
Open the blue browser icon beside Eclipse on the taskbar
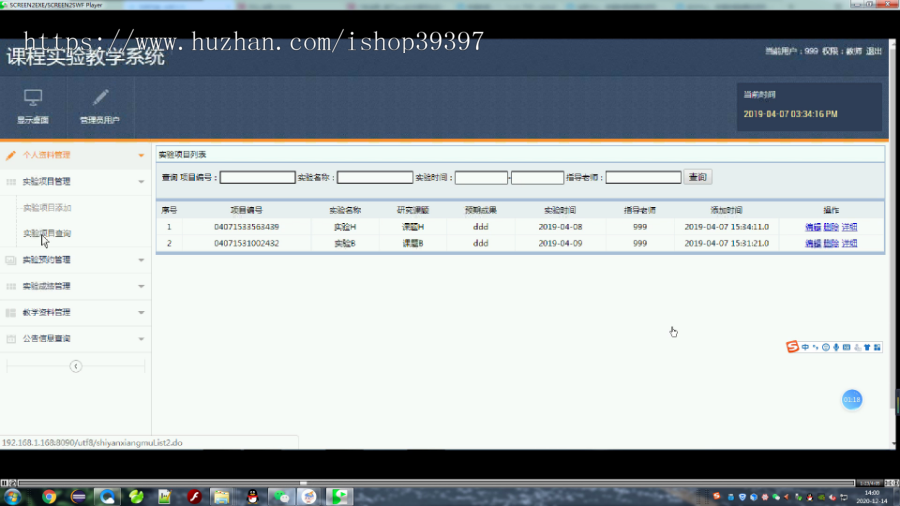(107, 497)
